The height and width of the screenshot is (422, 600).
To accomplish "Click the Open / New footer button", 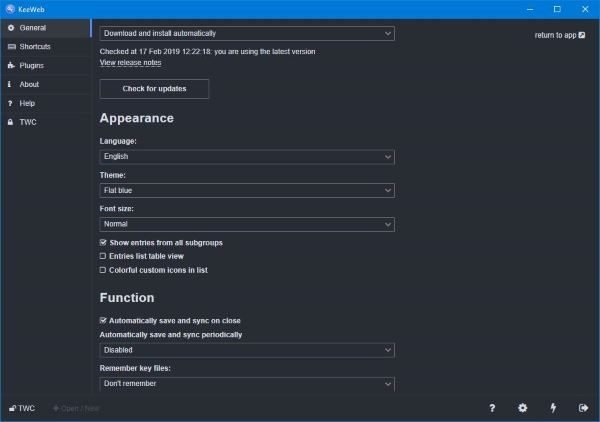I will coord(76,408).
